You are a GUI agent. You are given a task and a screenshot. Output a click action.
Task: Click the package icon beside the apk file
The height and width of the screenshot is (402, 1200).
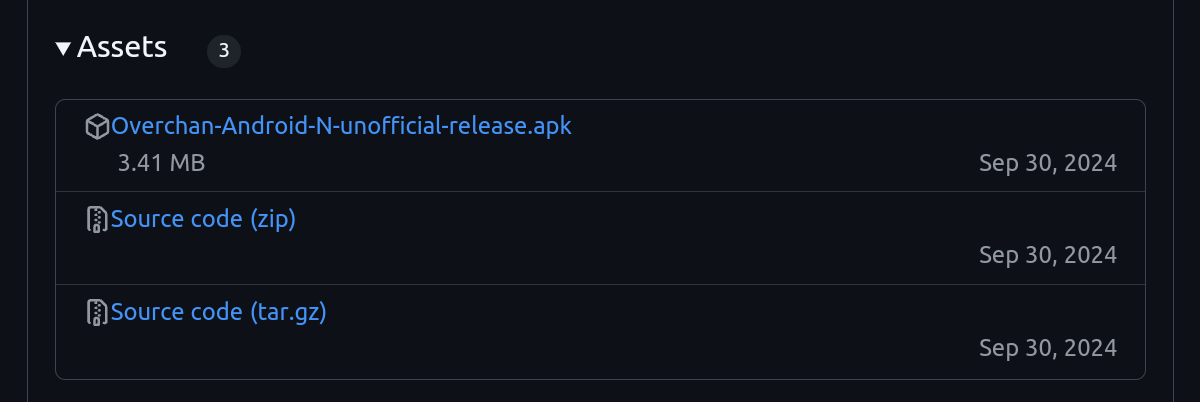[x=97, y=127]
